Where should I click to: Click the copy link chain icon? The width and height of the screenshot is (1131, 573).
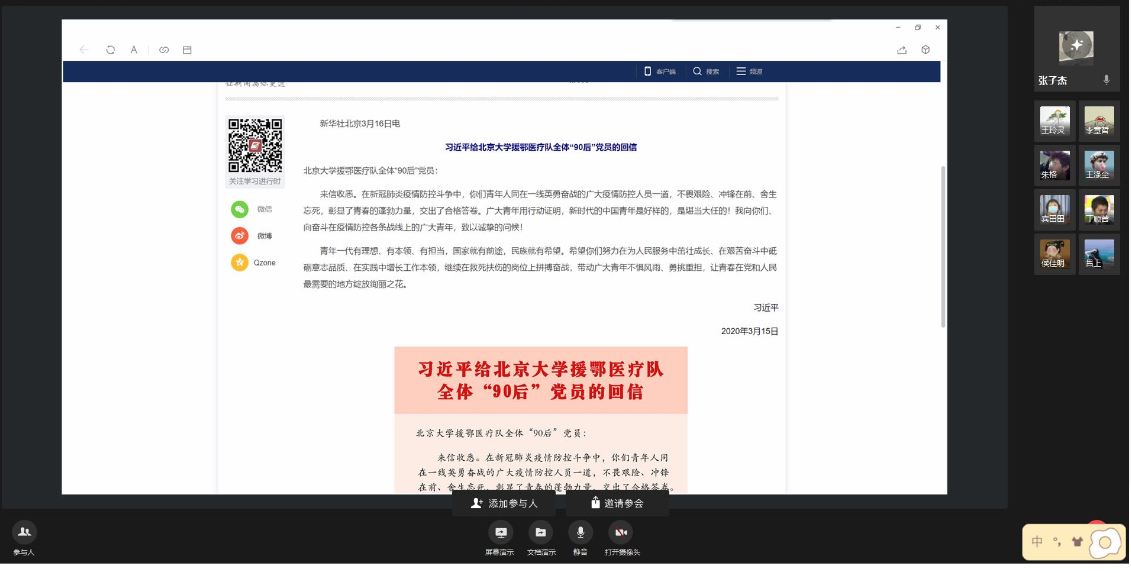coord(164,49)
